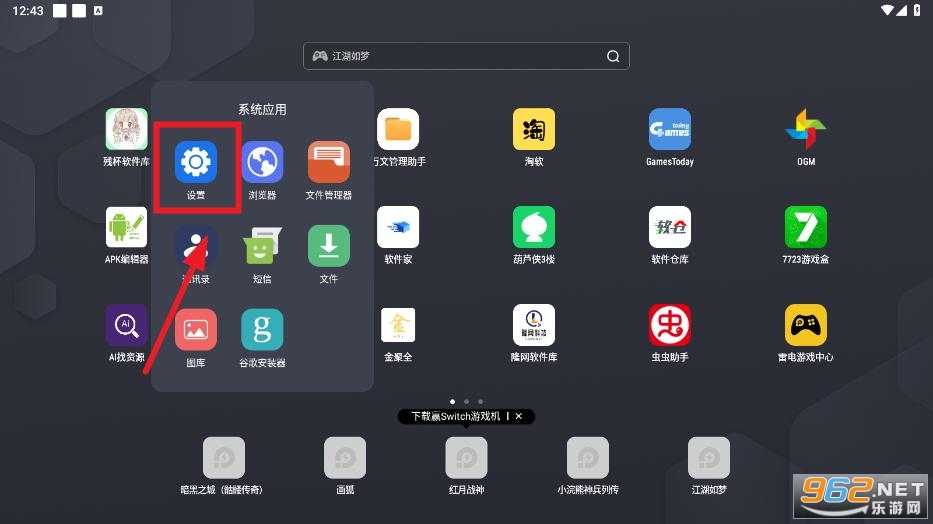Tap the battery status icon
The height and width of the screenshot is (524, 933).
tap(918, 10)
